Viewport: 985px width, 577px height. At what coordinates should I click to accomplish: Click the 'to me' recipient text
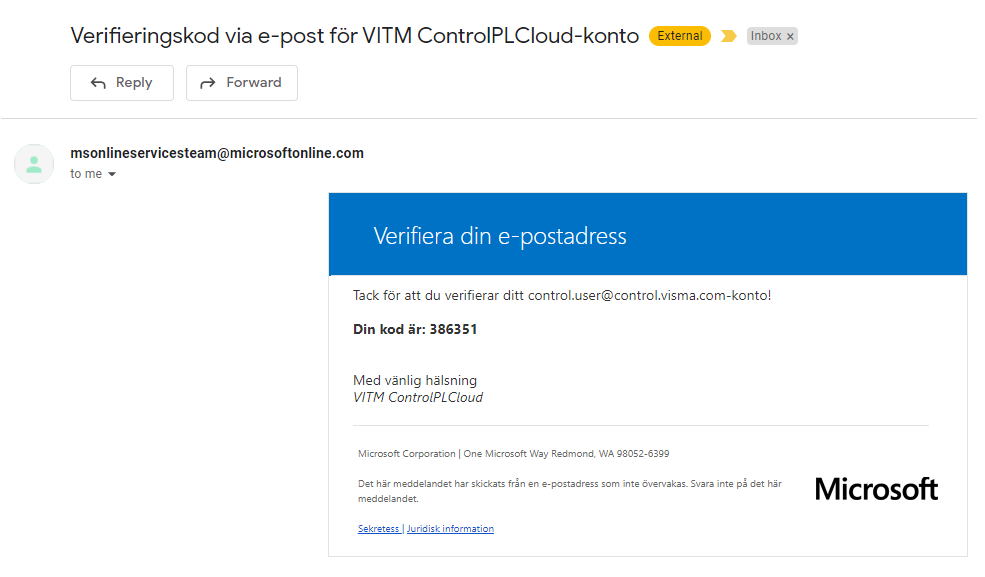point(86,174)
